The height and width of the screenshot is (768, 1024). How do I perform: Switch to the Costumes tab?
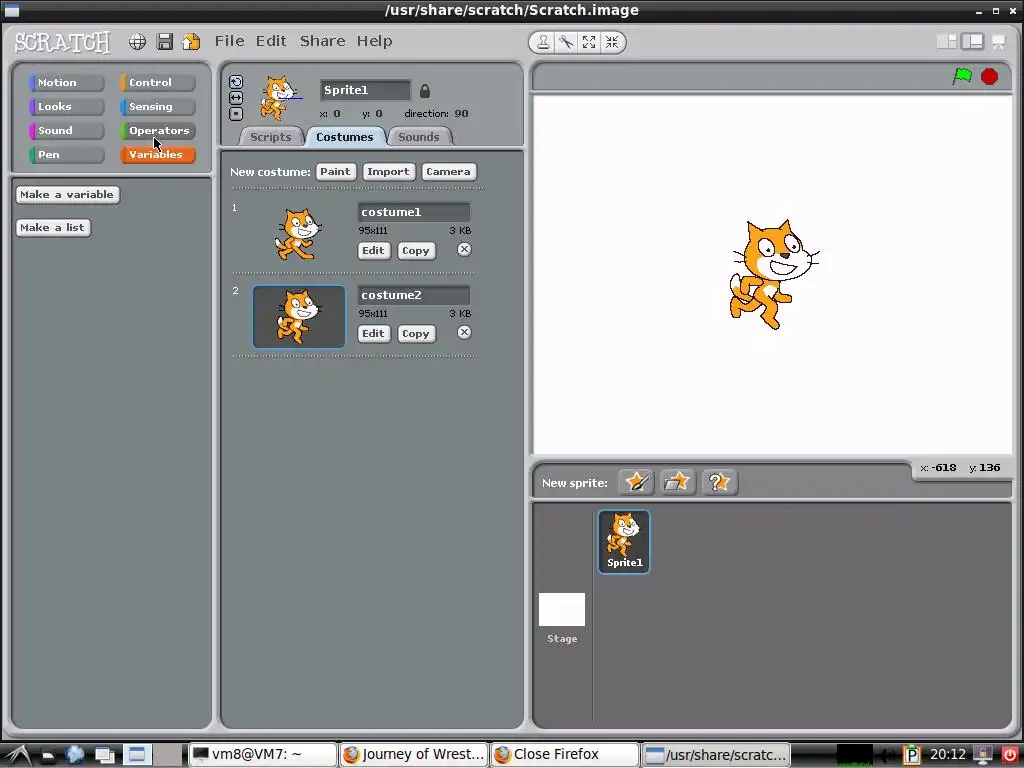pos(345,137)
